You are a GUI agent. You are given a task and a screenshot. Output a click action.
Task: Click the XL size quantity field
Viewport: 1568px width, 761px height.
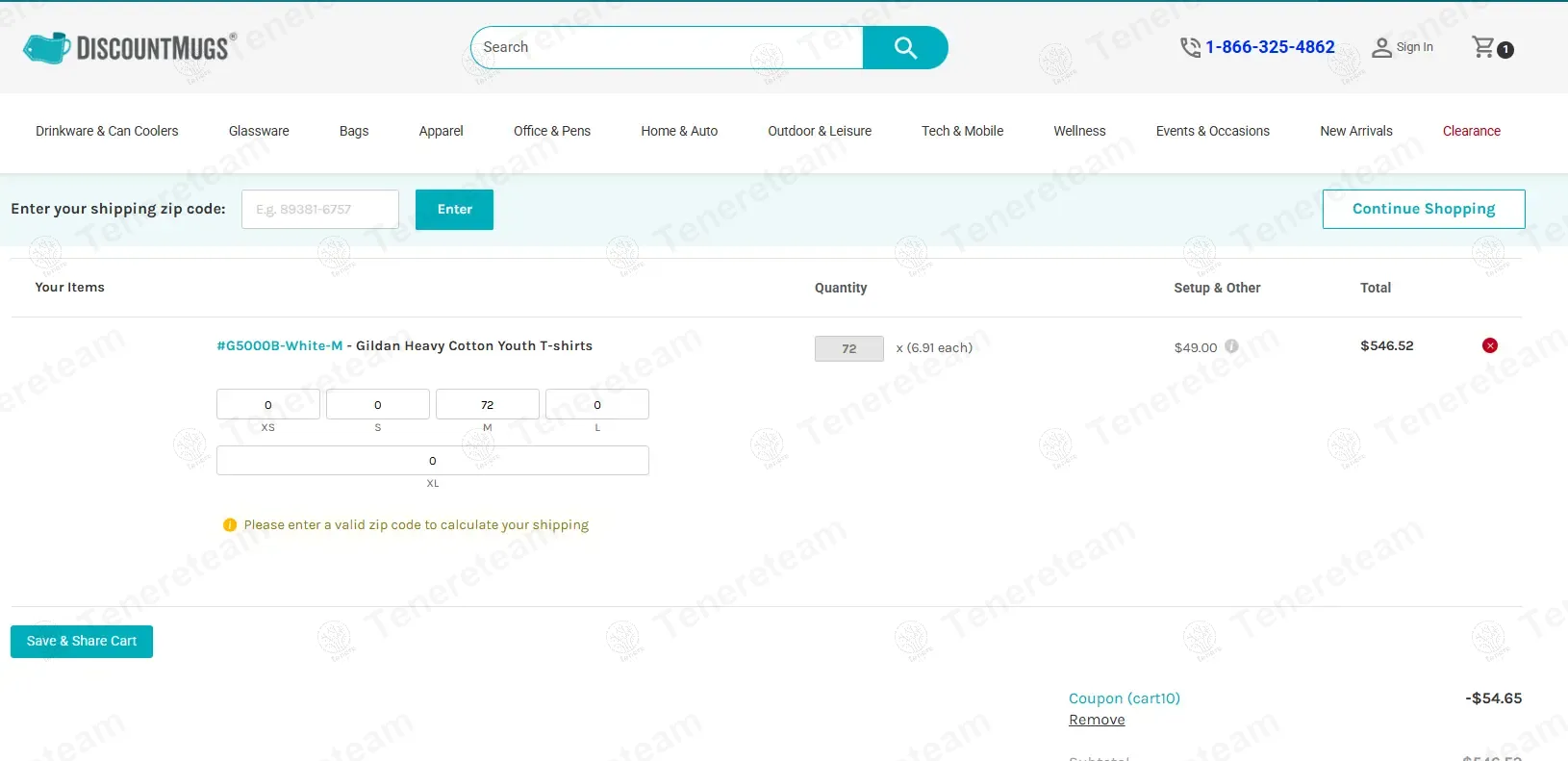coord(432,461)
